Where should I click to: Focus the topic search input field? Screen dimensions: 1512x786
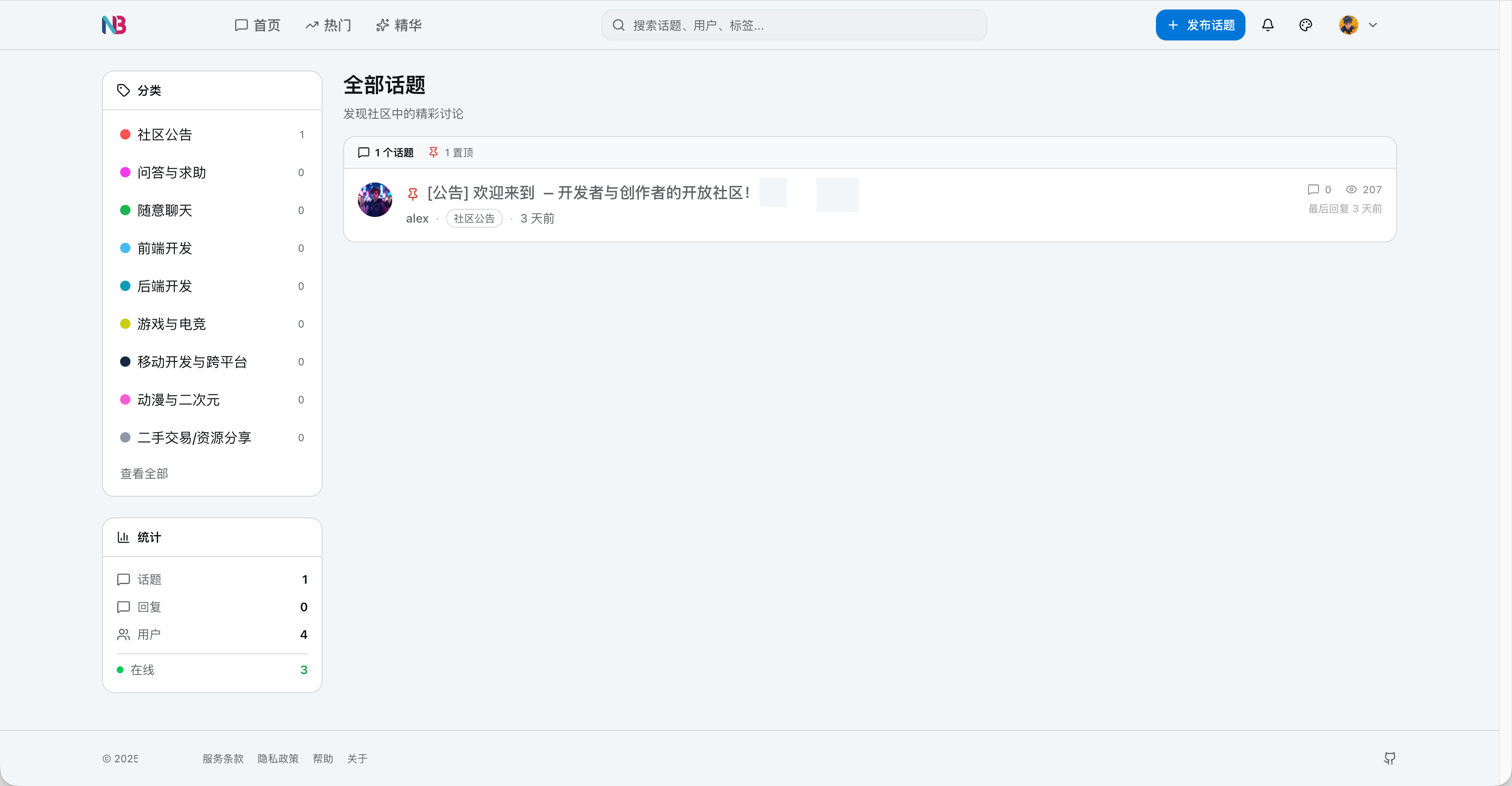pos(793,25)
